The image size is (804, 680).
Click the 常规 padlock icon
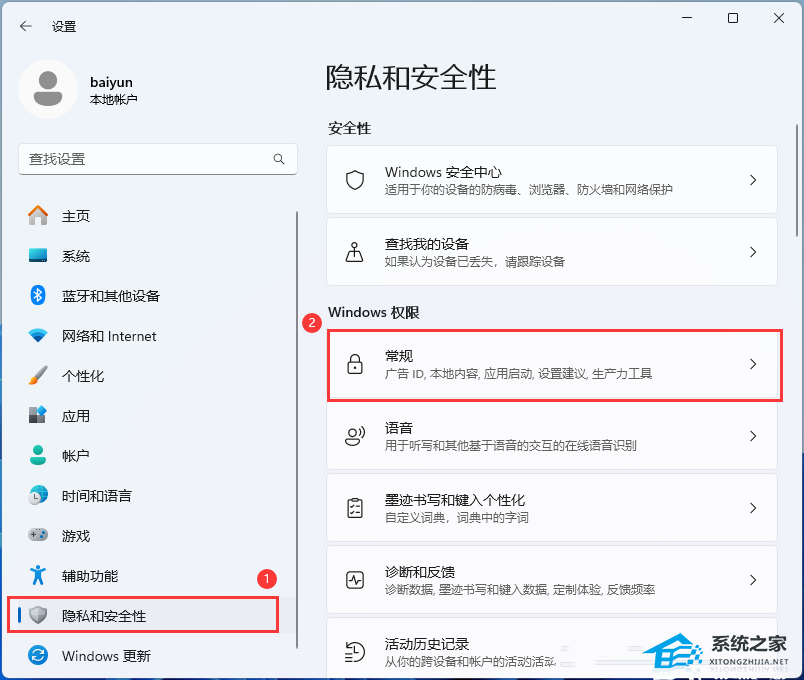tap(355, 364)
